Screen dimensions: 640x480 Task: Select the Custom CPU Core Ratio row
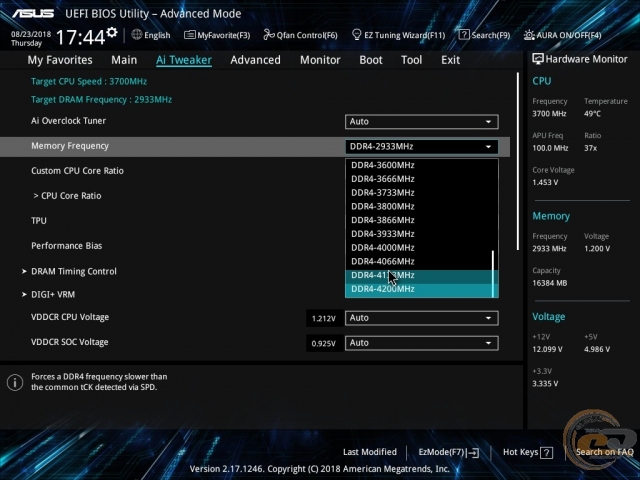[77, 171]
